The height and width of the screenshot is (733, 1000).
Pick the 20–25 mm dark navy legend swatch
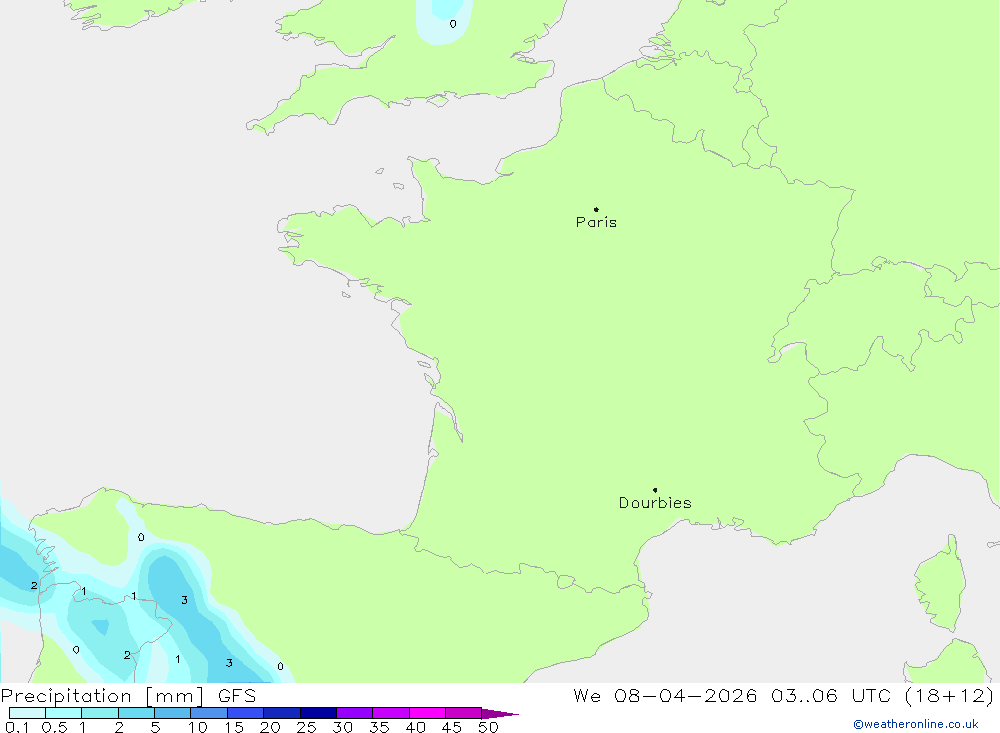(x=282, y=713)
